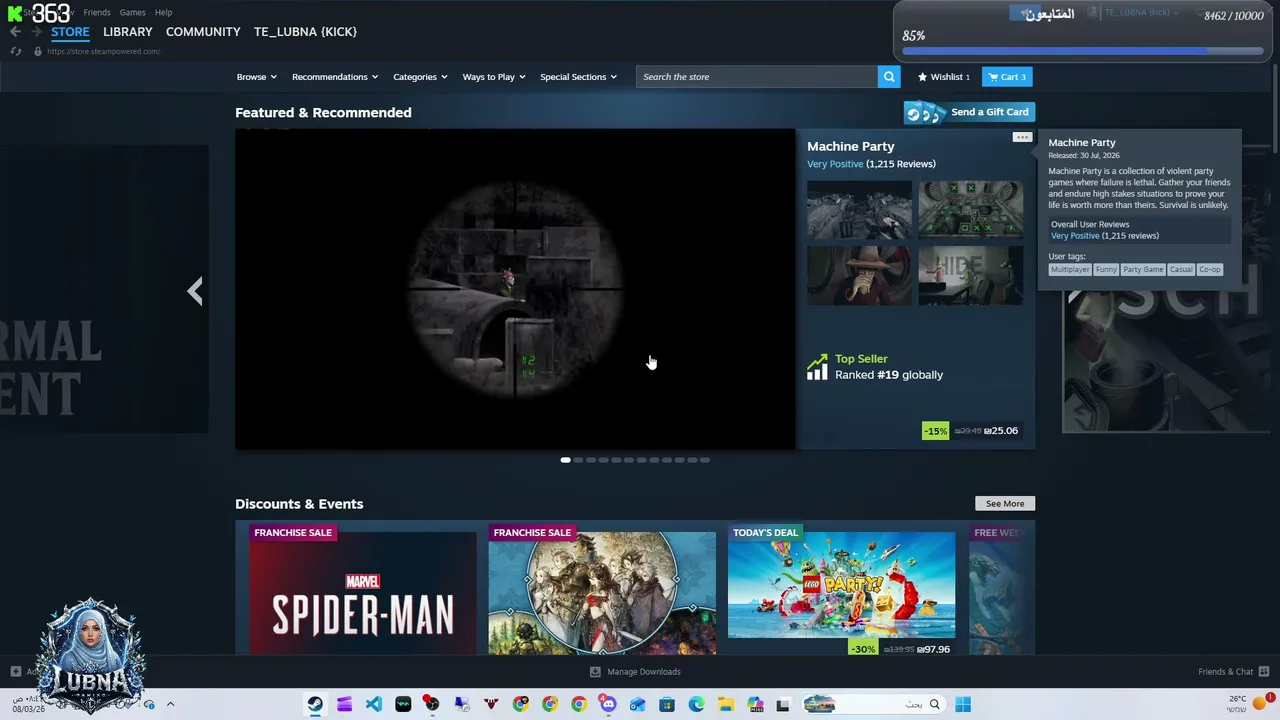Click the ₪25.06 discounted price
This screenshot has width=1280, height=720.
pyautogui.click(x=1001, y=431)
